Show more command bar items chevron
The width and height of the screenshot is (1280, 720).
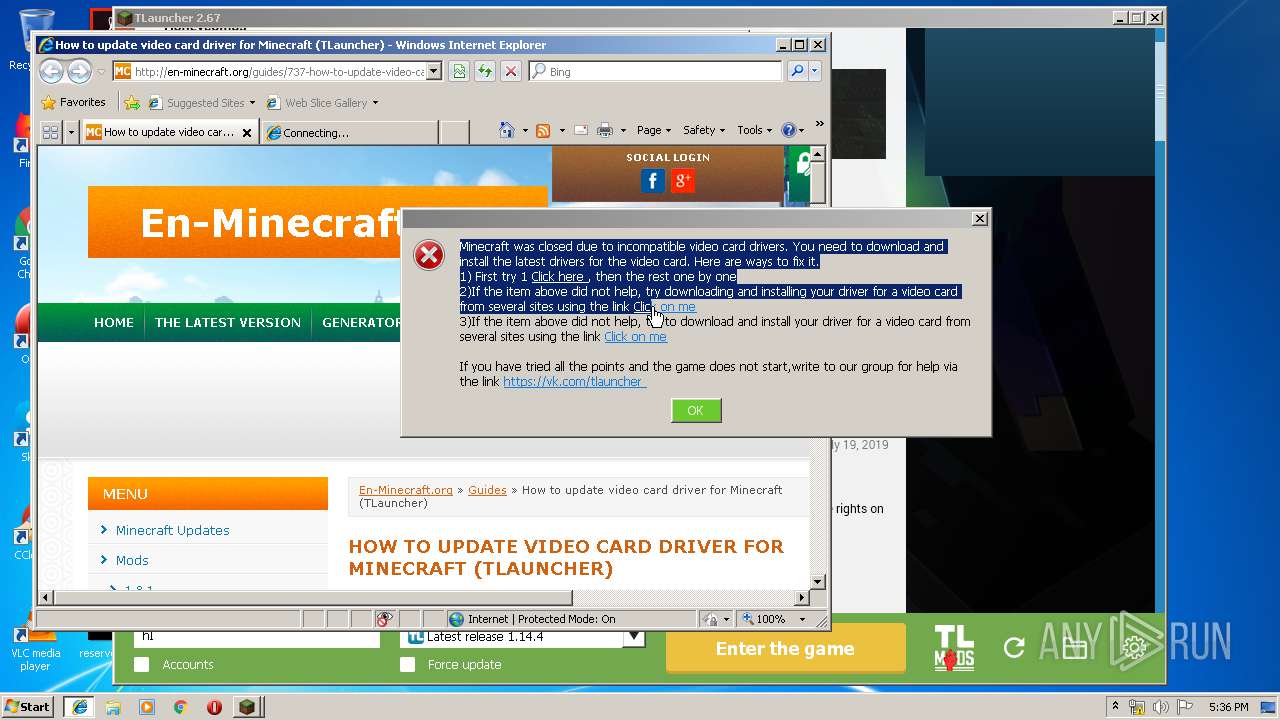tap(819, 125)
